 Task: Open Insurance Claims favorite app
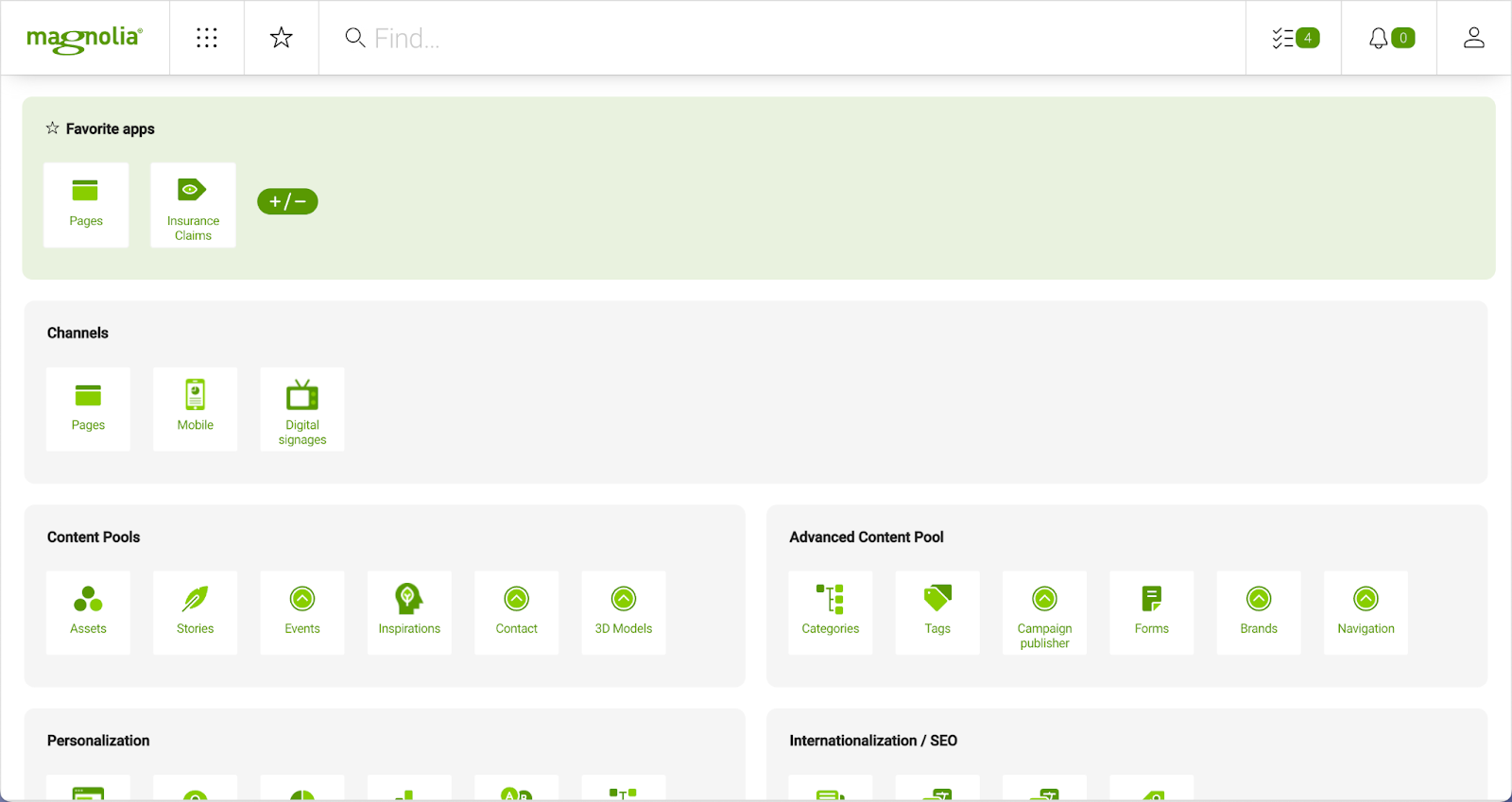tap(193, 205)
